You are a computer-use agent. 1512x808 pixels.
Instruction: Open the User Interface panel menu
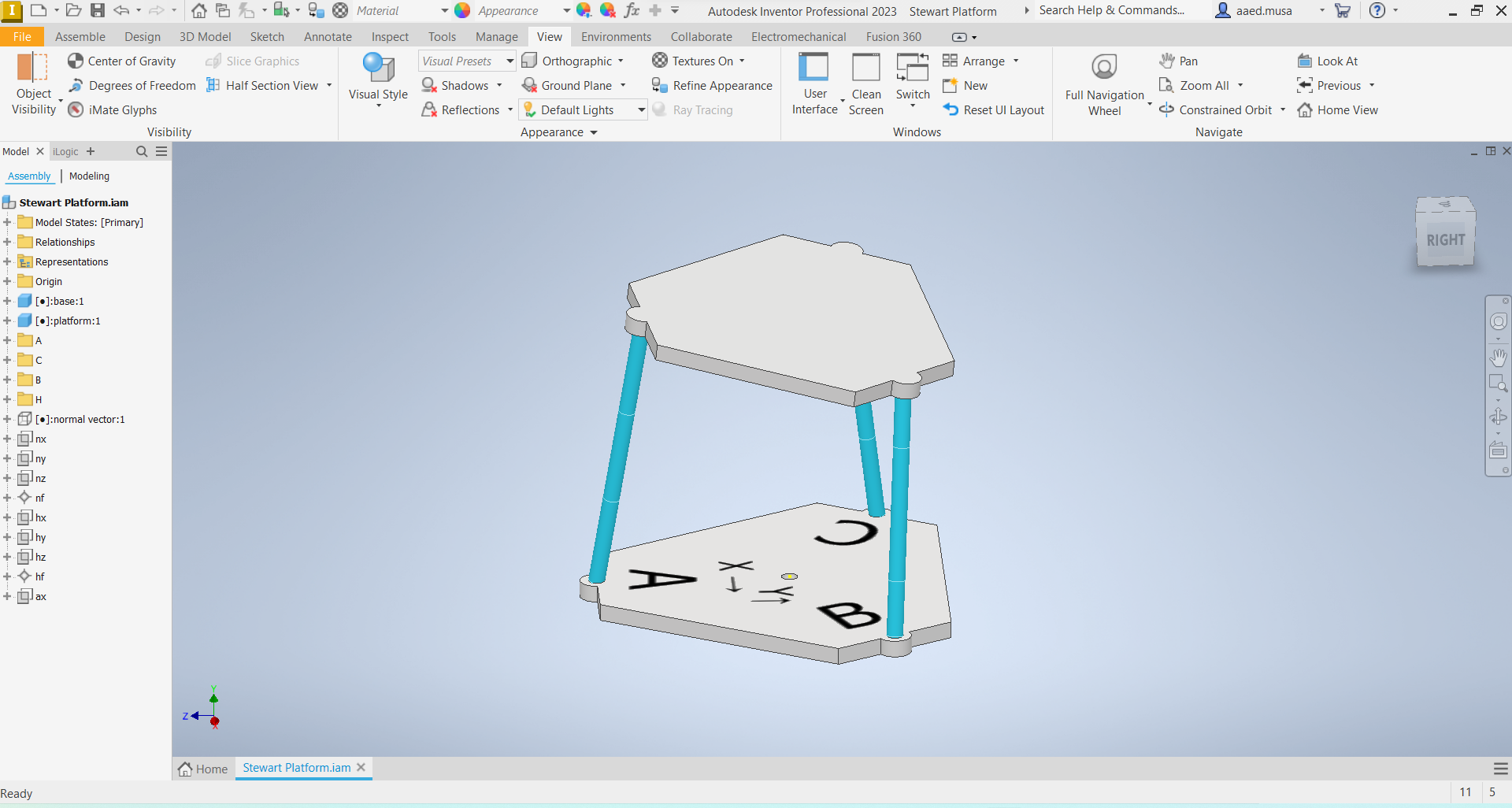coord(815,83)
